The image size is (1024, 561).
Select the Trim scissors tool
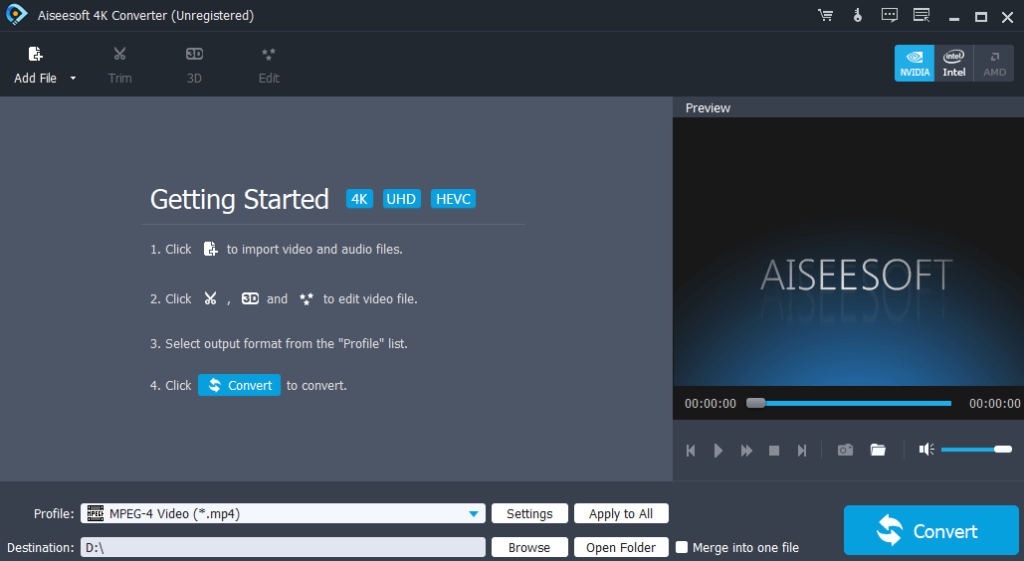click(x=120, y=65)
